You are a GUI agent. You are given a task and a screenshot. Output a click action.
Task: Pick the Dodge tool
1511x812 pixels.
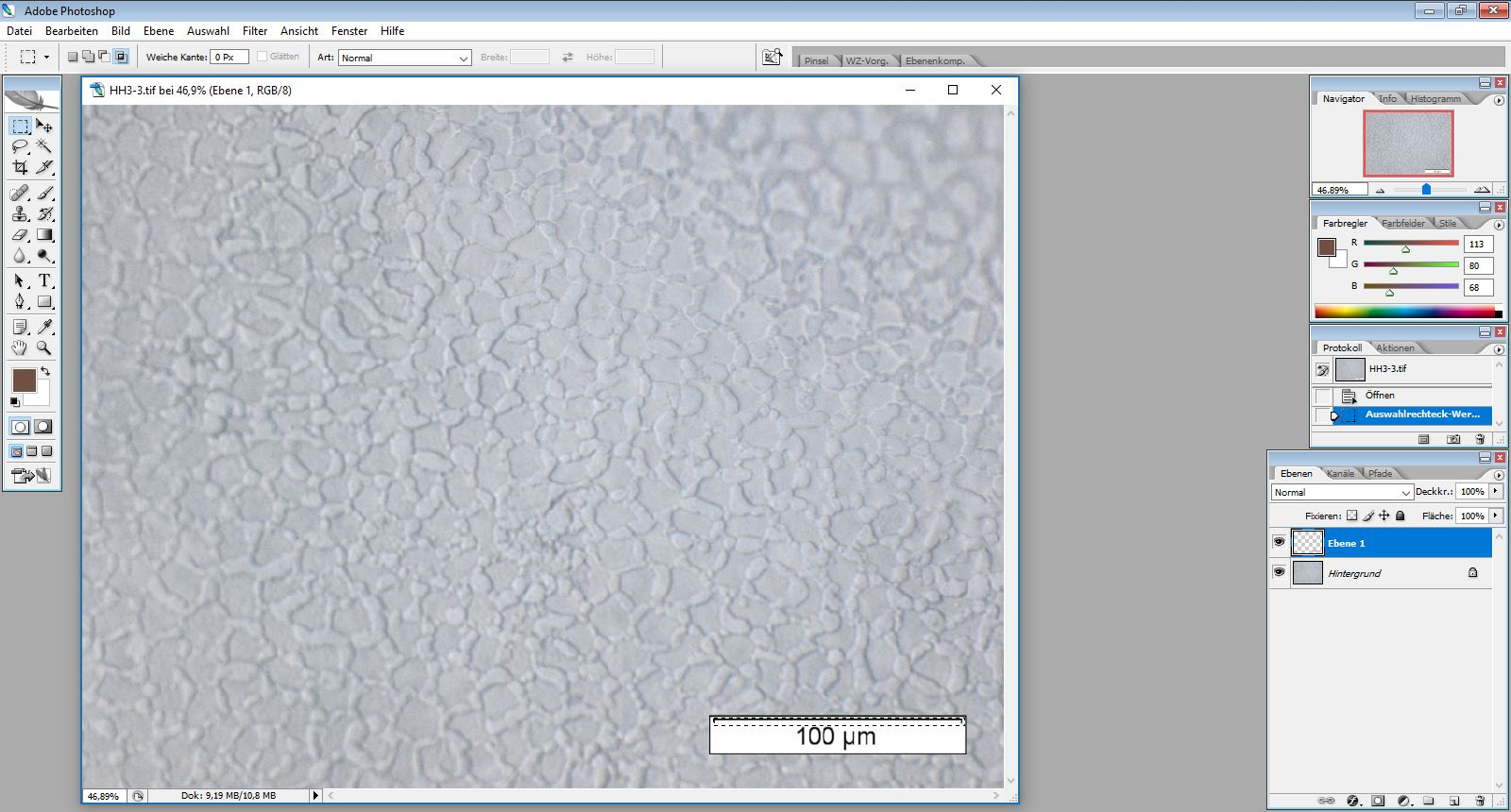[x=44, y=255]
